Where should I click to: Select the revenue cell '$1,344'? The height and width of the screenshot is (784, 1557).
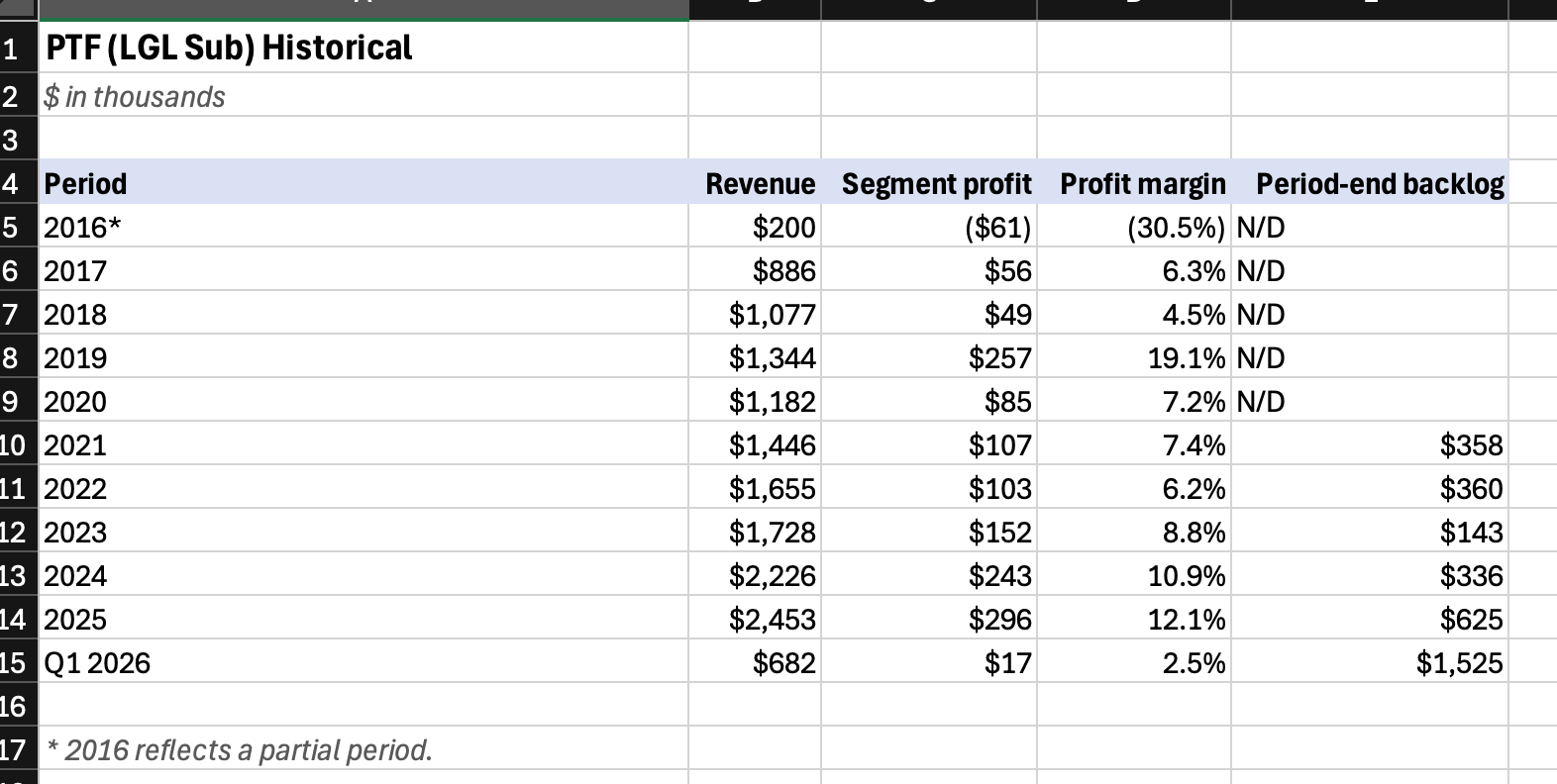[755, 357]
